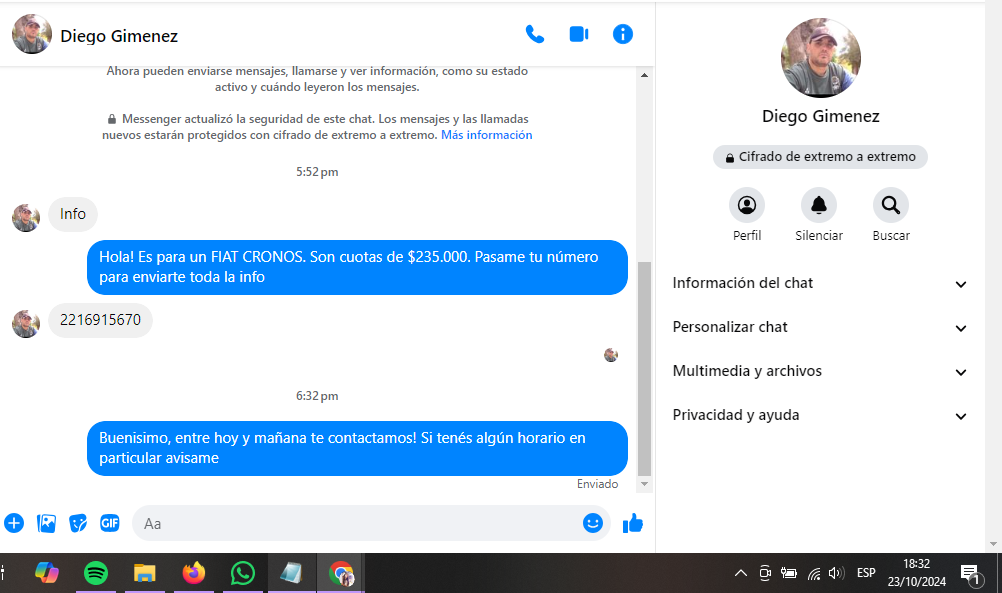Expand Multimedia y archivos section

coord(820,372)
